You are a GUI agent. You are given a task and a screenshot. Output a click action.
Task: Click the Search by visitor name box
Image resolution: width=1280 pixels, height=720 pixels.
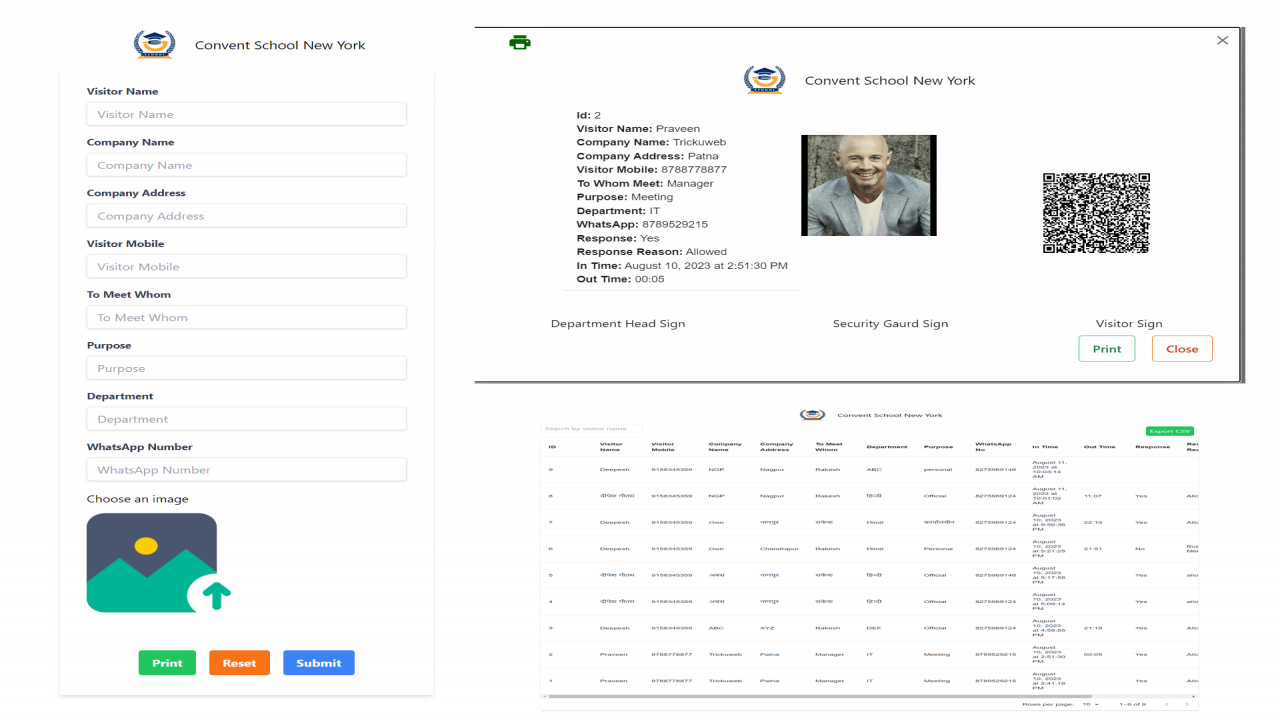[590, 428]
